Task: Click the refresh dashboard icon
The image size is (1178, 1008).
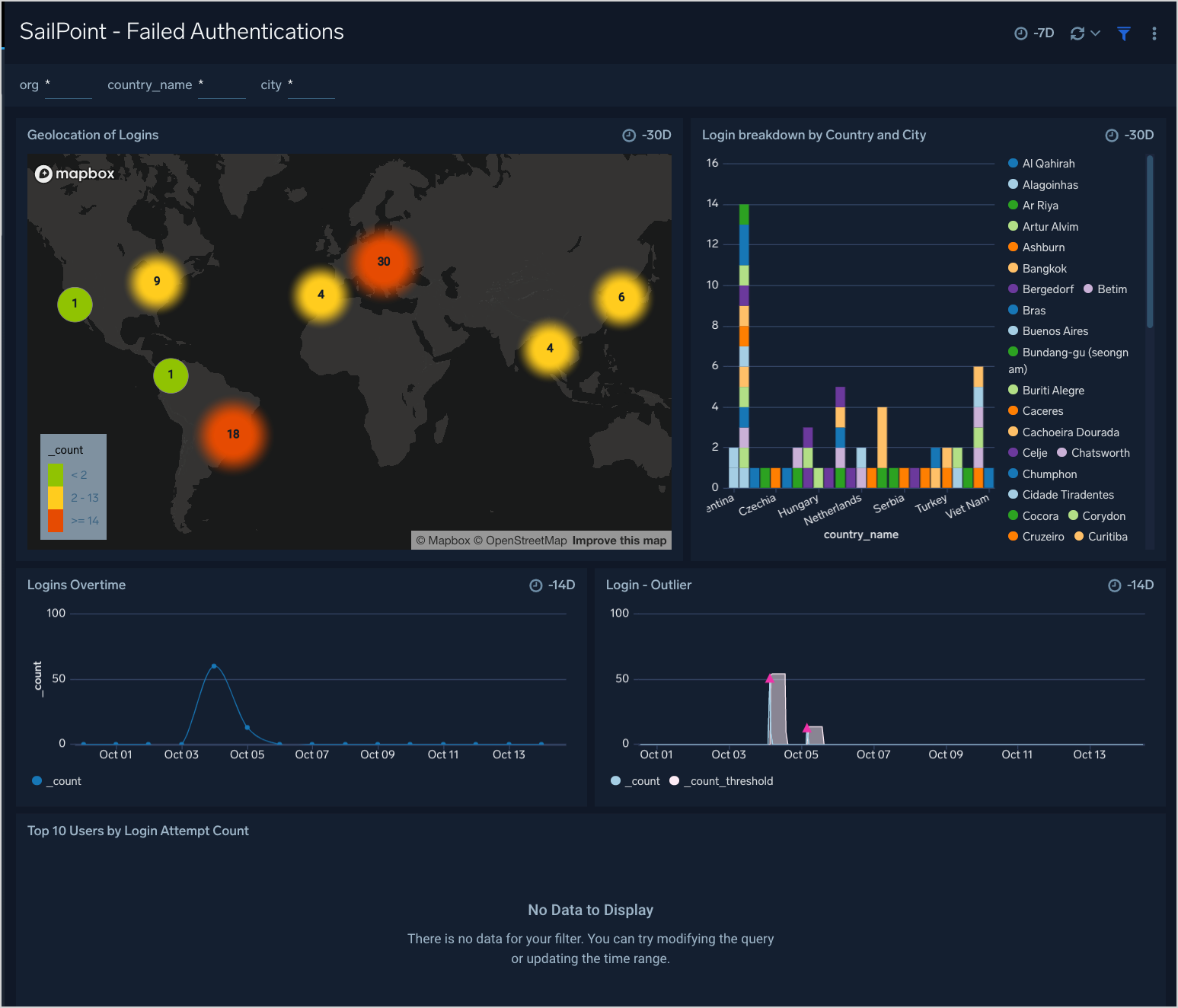Action: 1077,33
